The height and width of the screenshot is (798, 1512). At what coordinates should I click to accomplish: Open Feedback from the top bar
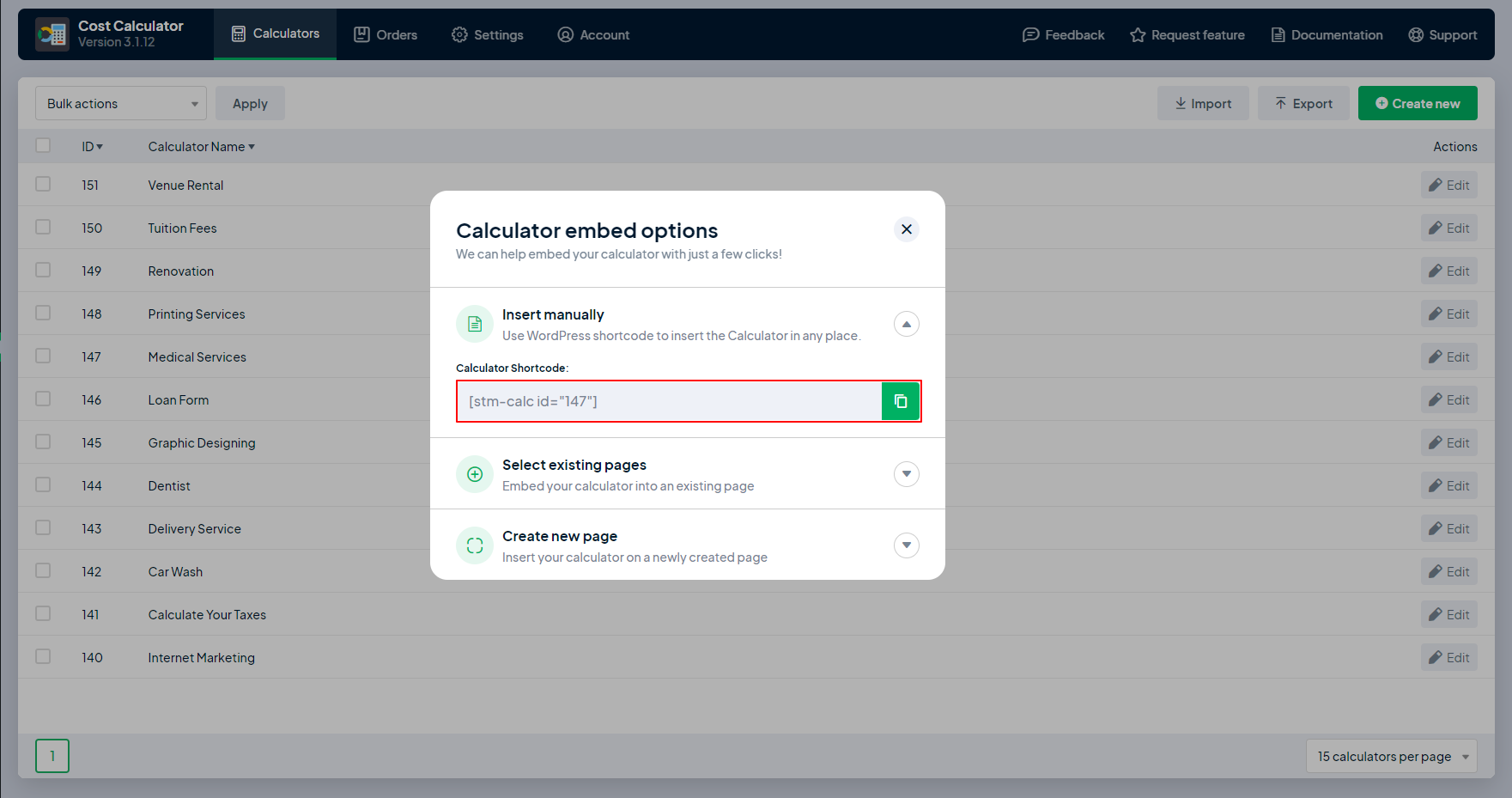[1063, 34]
